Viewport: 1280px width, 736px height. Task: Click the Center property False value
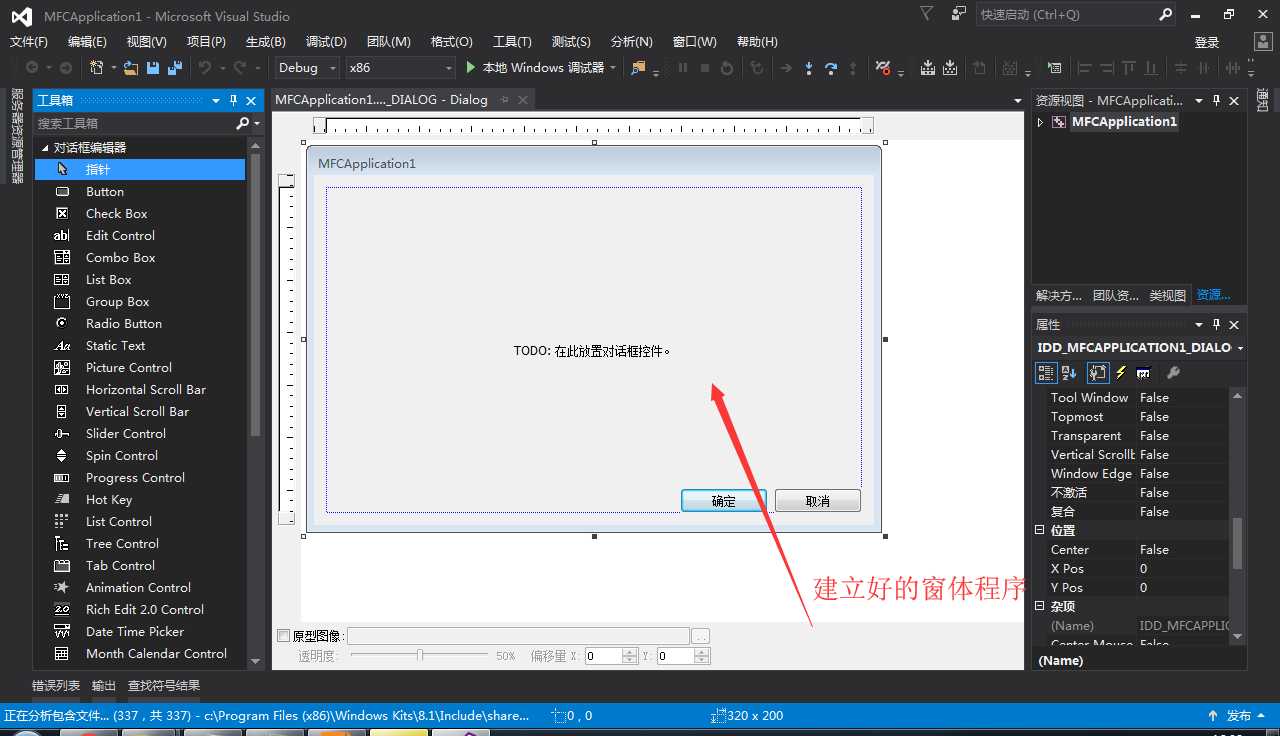tap(1184, 550)
